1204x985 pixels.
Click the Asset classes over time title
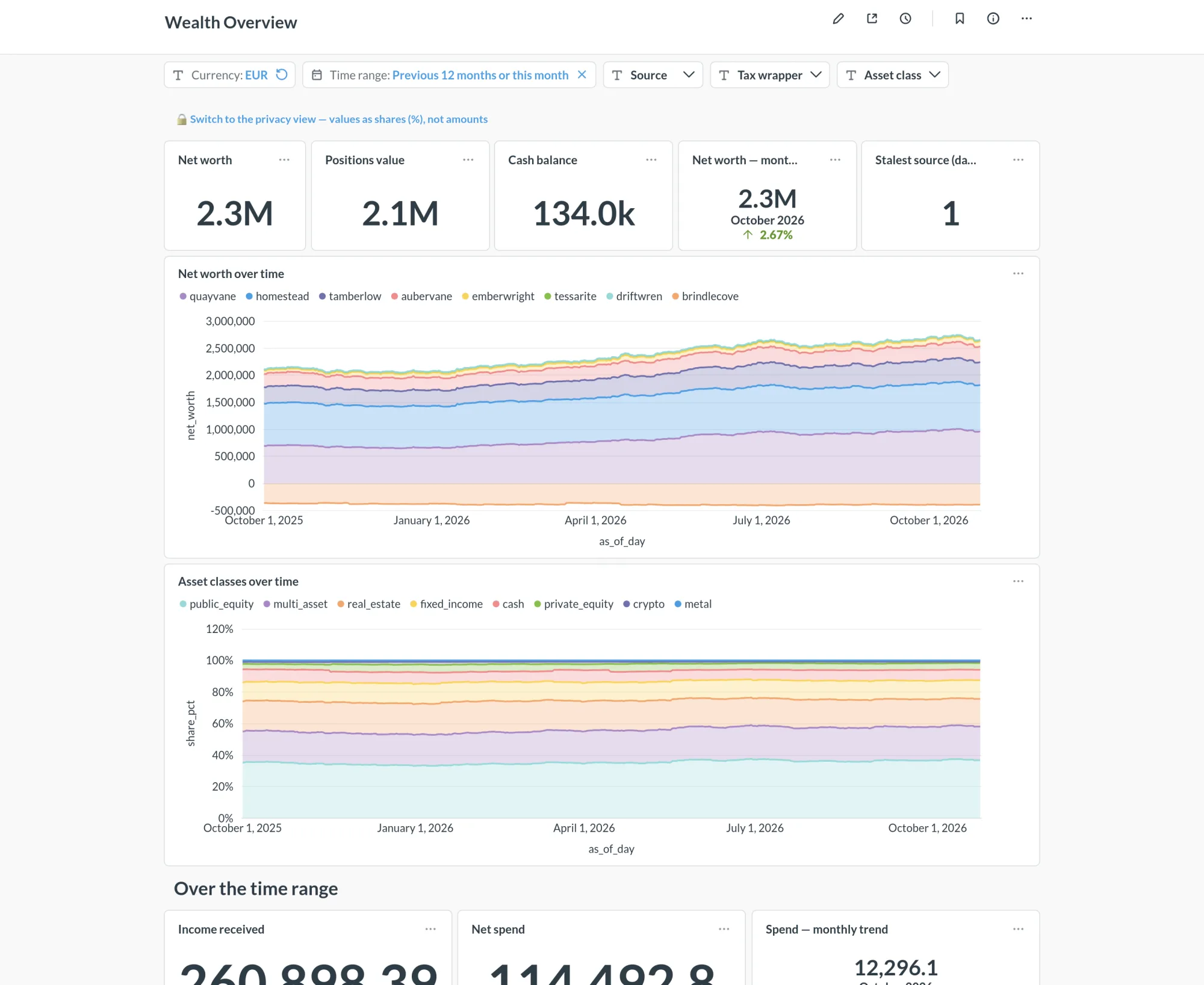point(238,581)
